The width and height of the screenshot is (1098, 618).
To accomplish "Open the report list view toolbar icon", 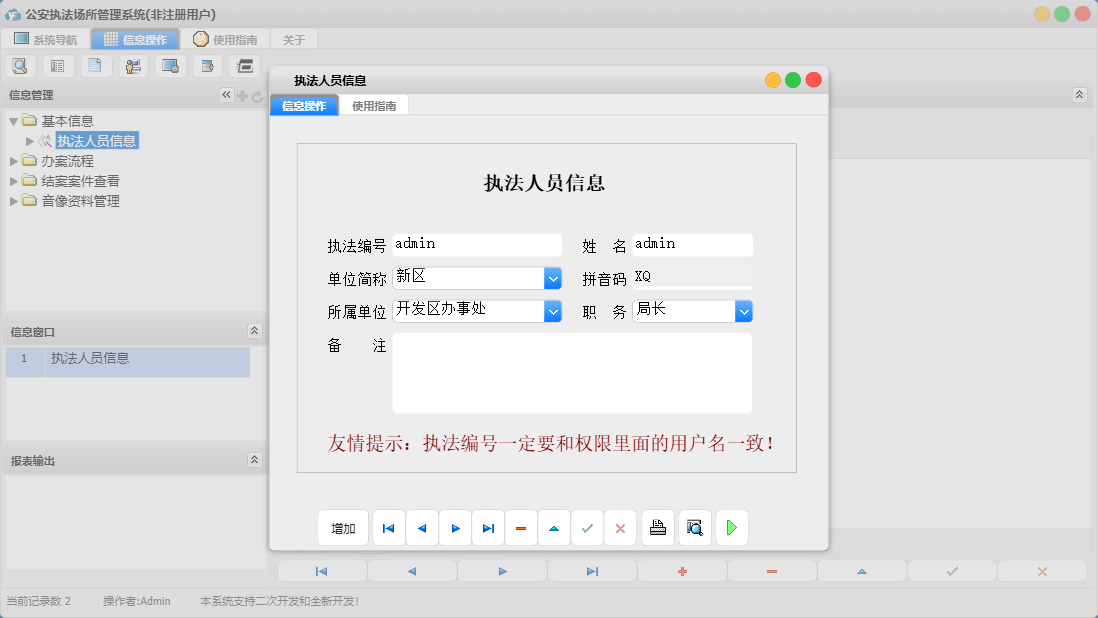I will 57,65.
